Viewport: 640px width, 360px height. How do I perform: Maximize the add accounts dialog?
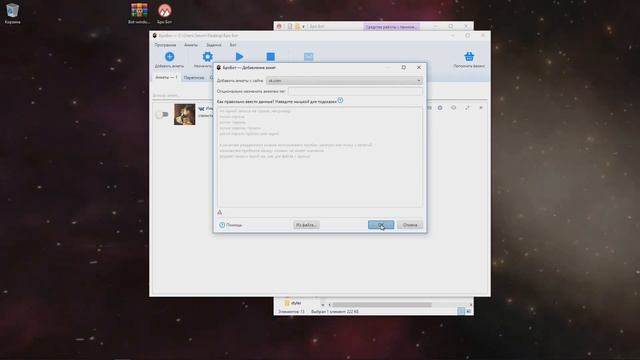404,67
